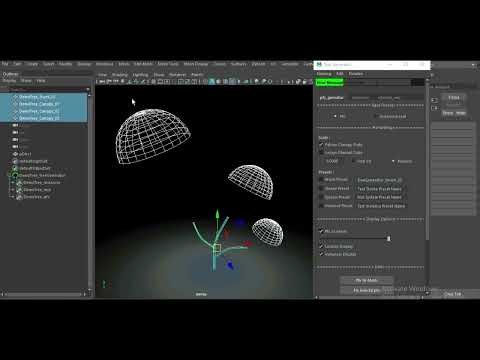This screenshot has width=480, height=360.
Task: Toggle the Update Display checkbox
Action: (x=321, y=246)
